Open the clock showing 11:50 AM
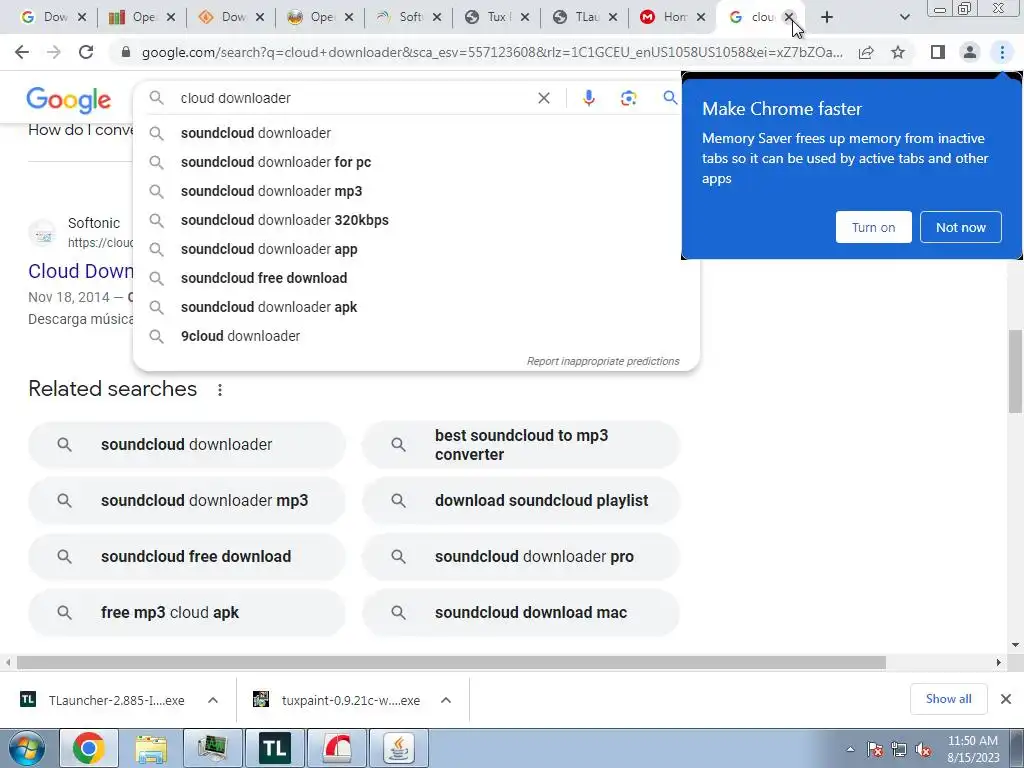1024x768 pixels. tap(973, 749)
